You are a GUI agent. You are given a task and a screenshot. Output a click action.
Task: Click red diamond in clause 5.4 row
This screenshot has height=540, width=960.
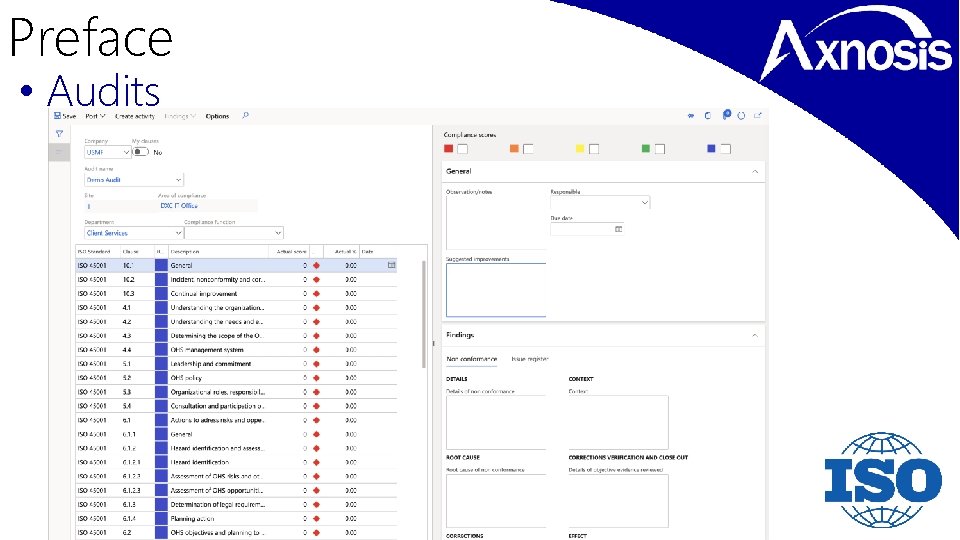pyautogui.click(x=317, y=406)
